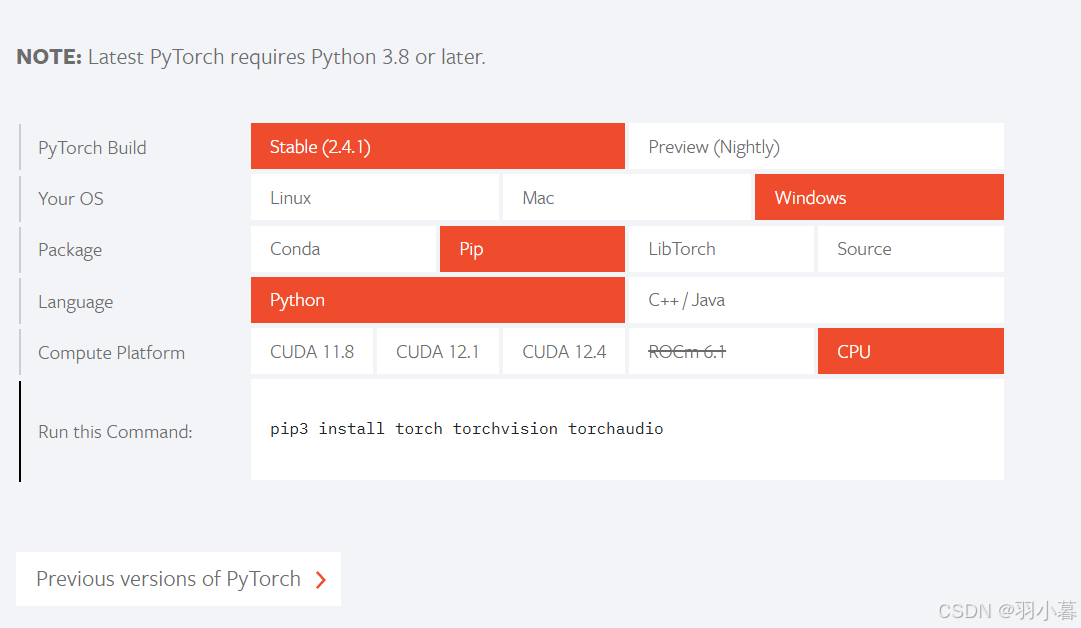Choose the LibTorch package
This screenshot has height=628, width=1081.
[721, 249]
